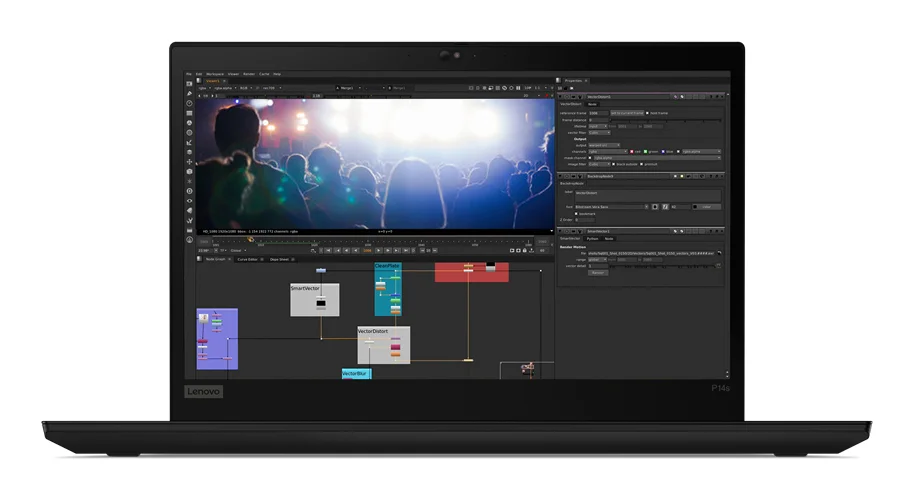Open the viewer rec709 colorspace dropdown
913x499 pixels.
[x=272, y=88]
